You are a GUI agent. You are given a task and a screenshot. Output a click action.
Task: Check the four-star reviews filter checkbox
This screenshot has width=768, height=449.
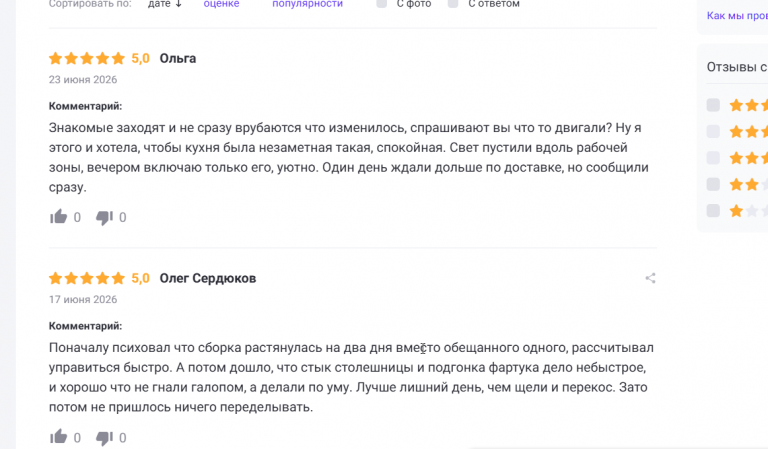tap(713, 131)
